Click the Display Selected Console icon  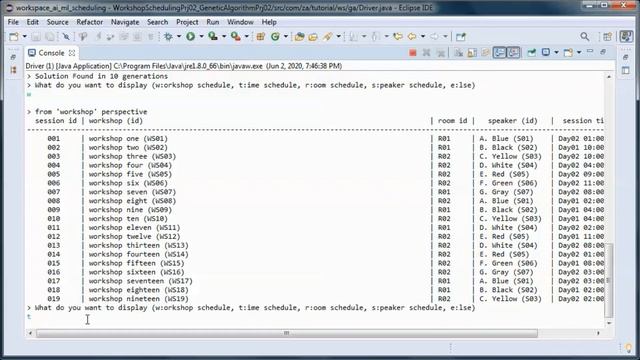546,53
